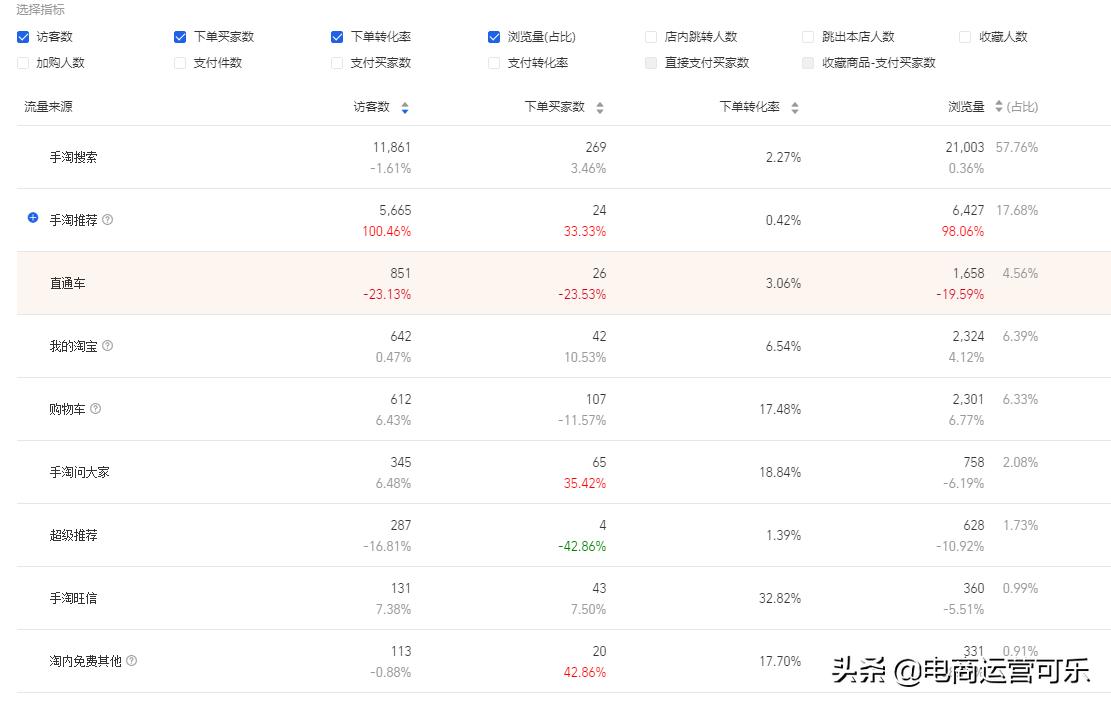
Task: Enable the 加购人数 metric
Action: 22,63
